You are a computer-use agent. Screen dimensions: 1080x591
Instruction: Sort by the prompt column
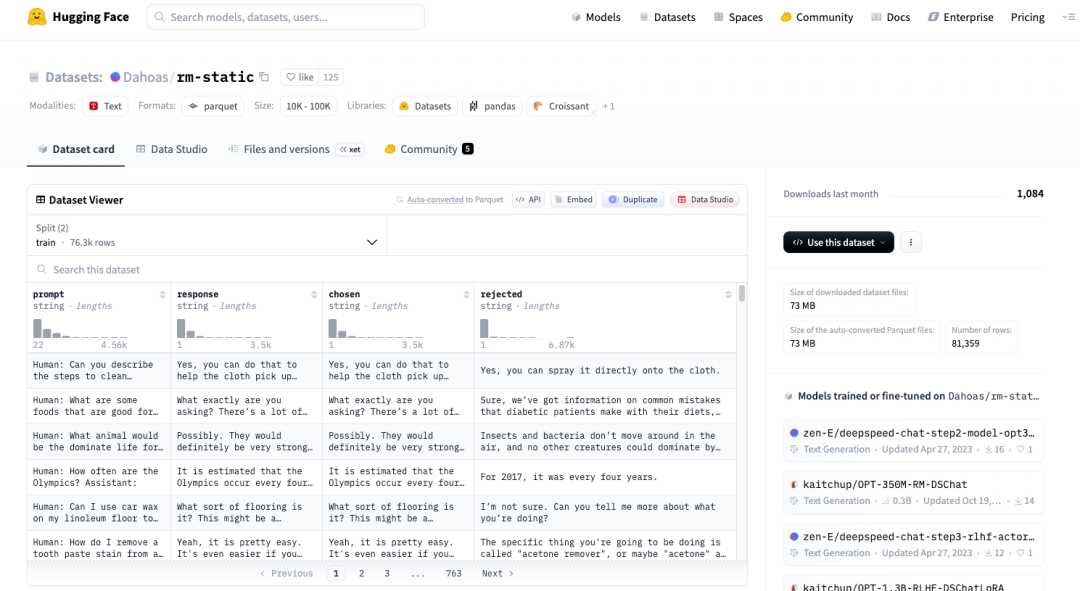click(163, 295)
